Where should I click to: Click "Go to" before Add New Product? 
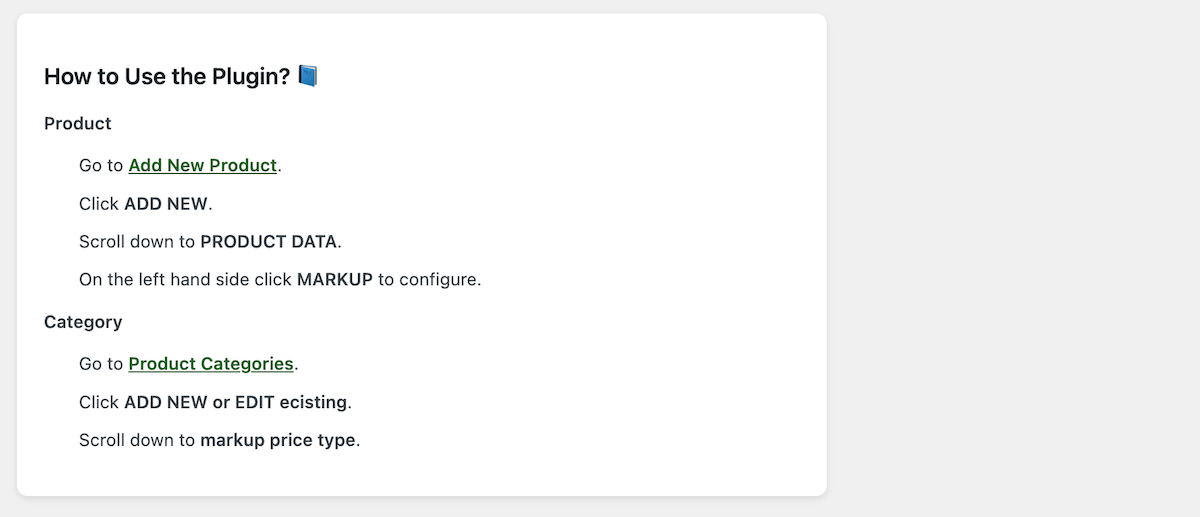pyautogui.click(x=101, y=166)
